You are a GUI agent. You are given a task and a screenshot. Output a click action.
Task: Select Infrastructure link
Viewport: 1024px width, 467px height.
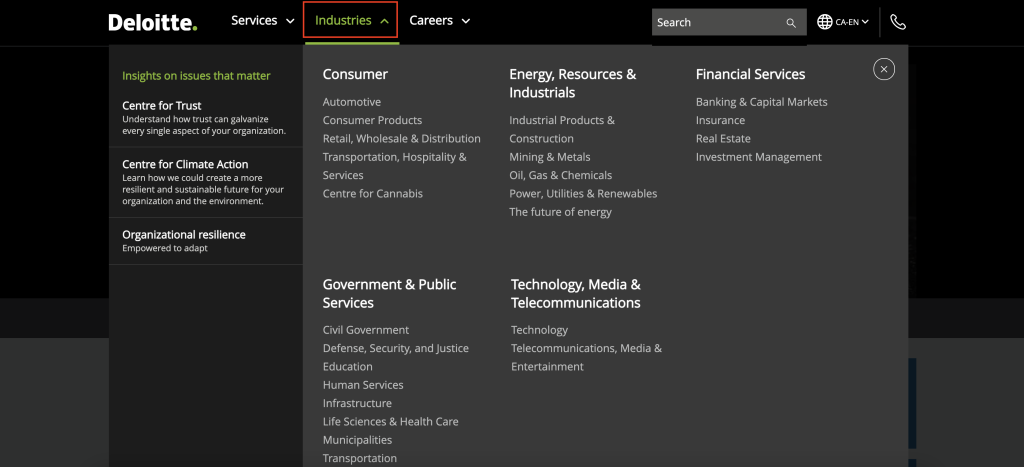pos(357,403)
